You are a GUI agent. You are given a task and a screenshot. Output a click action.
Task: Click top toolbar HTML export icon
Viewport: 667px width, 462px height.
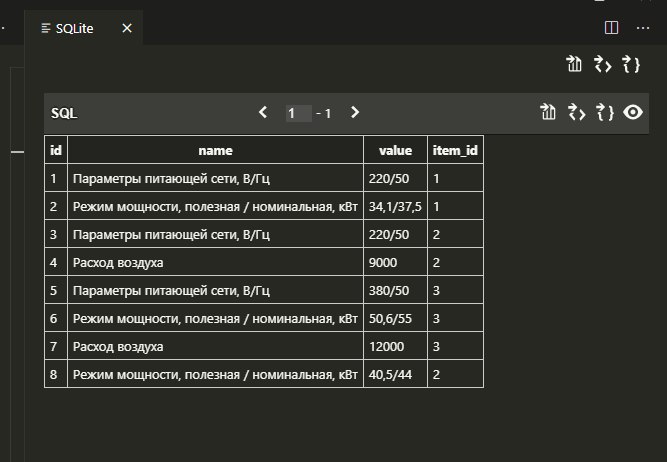click(x=602, y=65)
